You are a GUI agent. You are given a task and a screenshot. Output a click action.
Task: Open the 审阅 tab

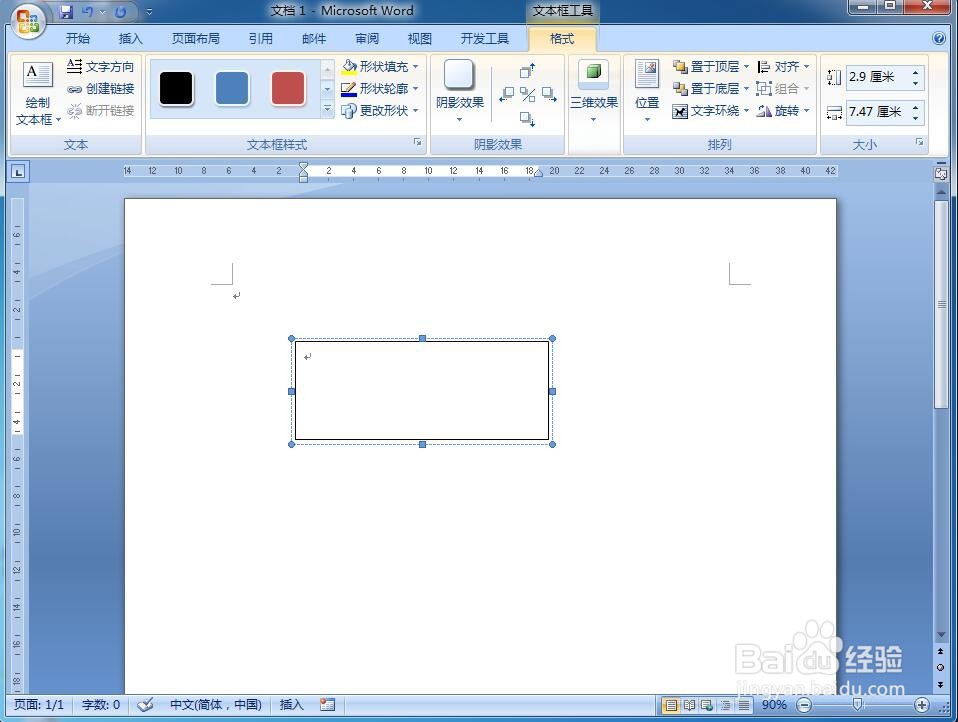367,38
